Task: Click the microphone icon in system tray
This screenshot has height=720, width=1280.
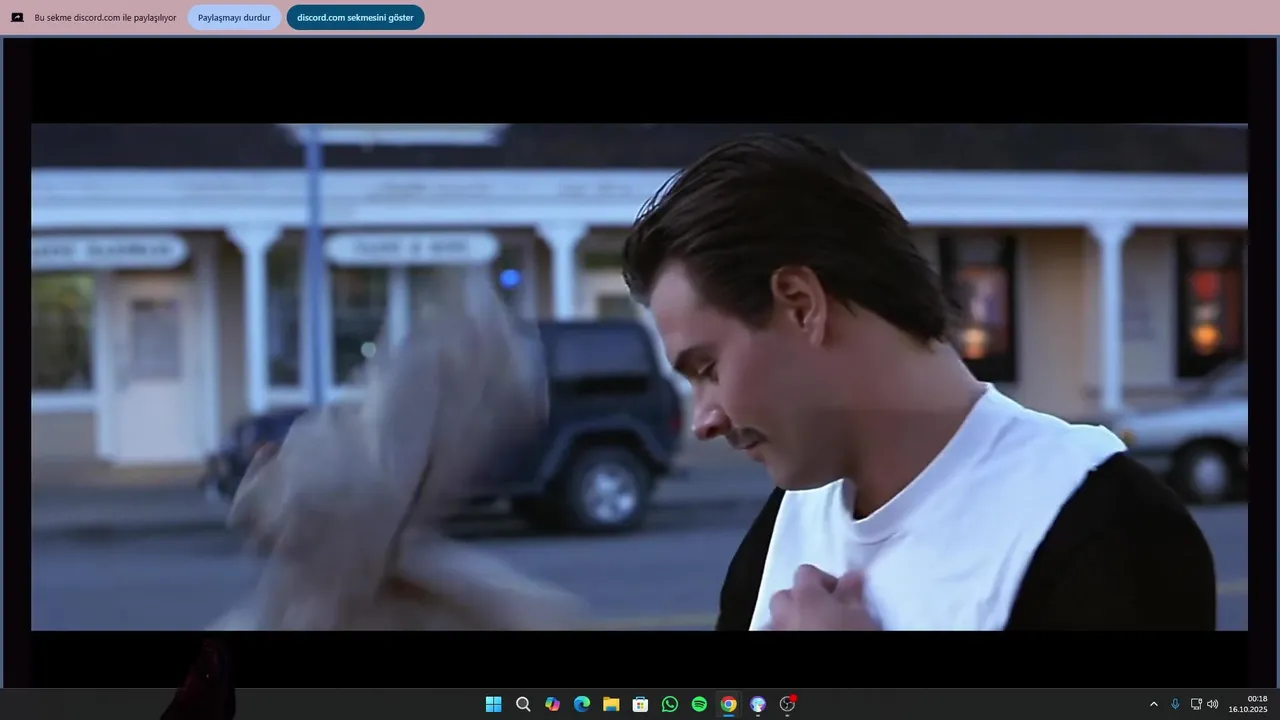Action: pos(1175,704)
